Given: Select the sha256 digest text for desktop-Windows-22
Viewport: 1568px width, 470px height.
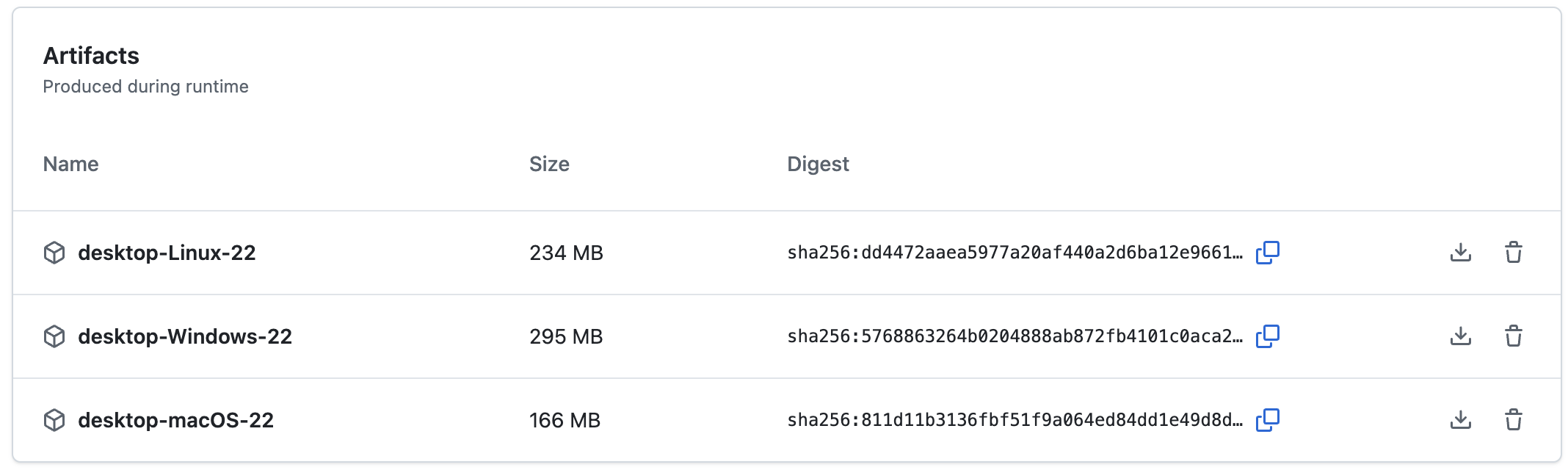Looking at the screenshot, I should pyautogui.click(x=1015, y=336).
